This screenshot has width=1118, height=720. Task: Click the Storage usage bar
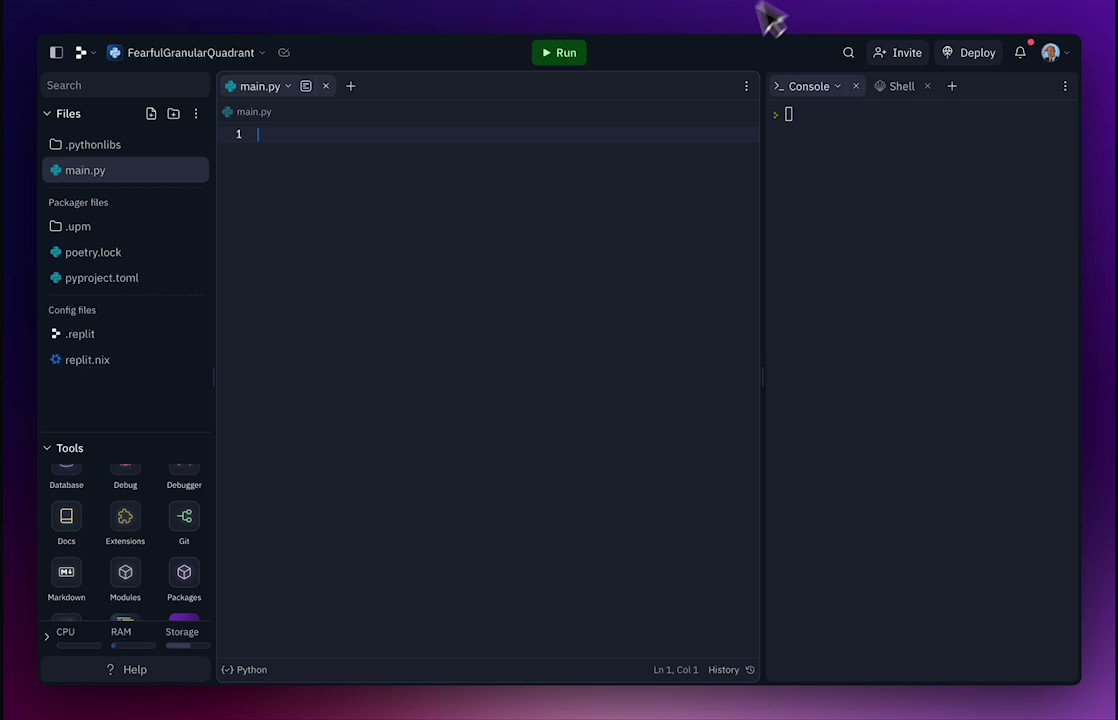188,646
